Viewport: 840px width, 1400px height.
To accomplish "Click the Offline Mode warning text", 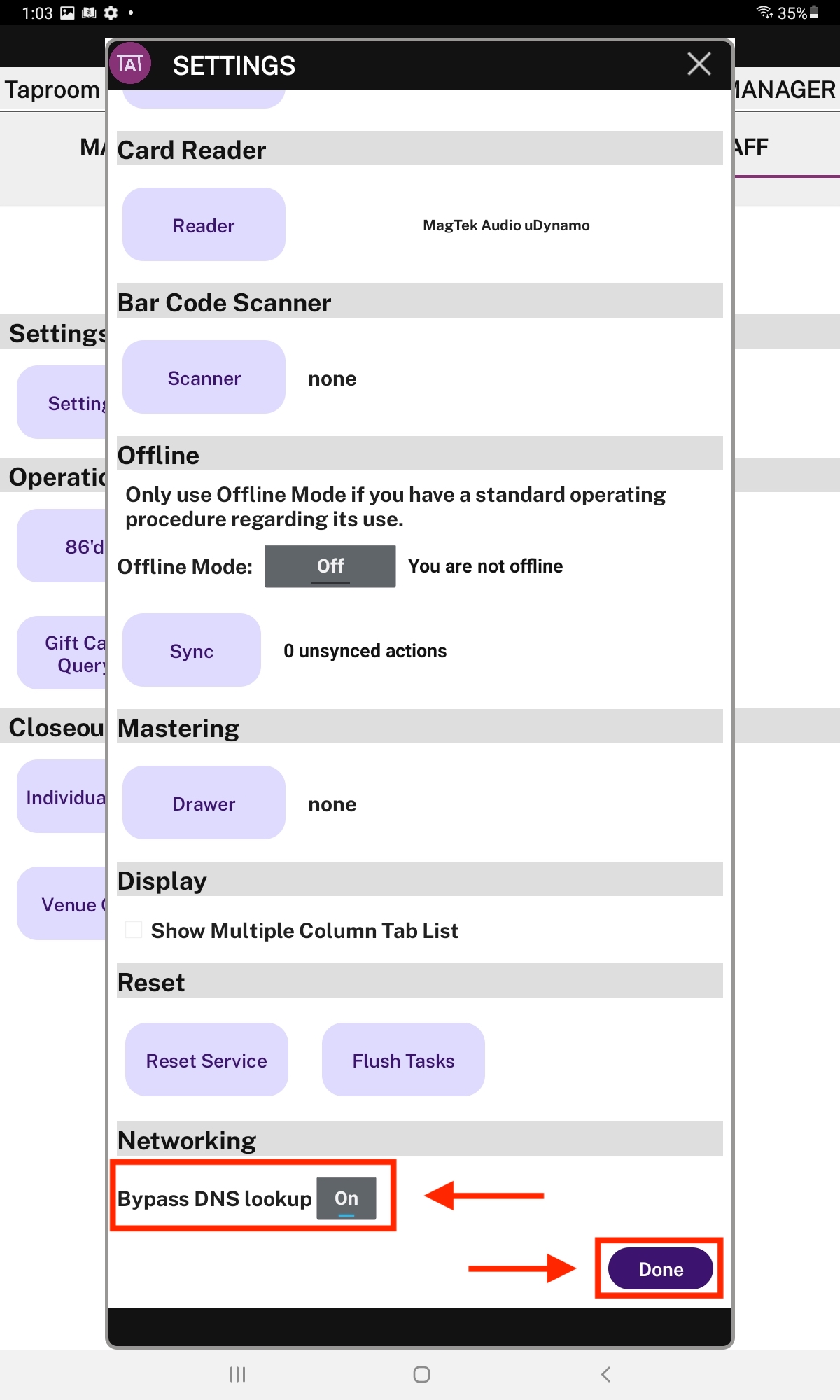I will pos(395,507).
